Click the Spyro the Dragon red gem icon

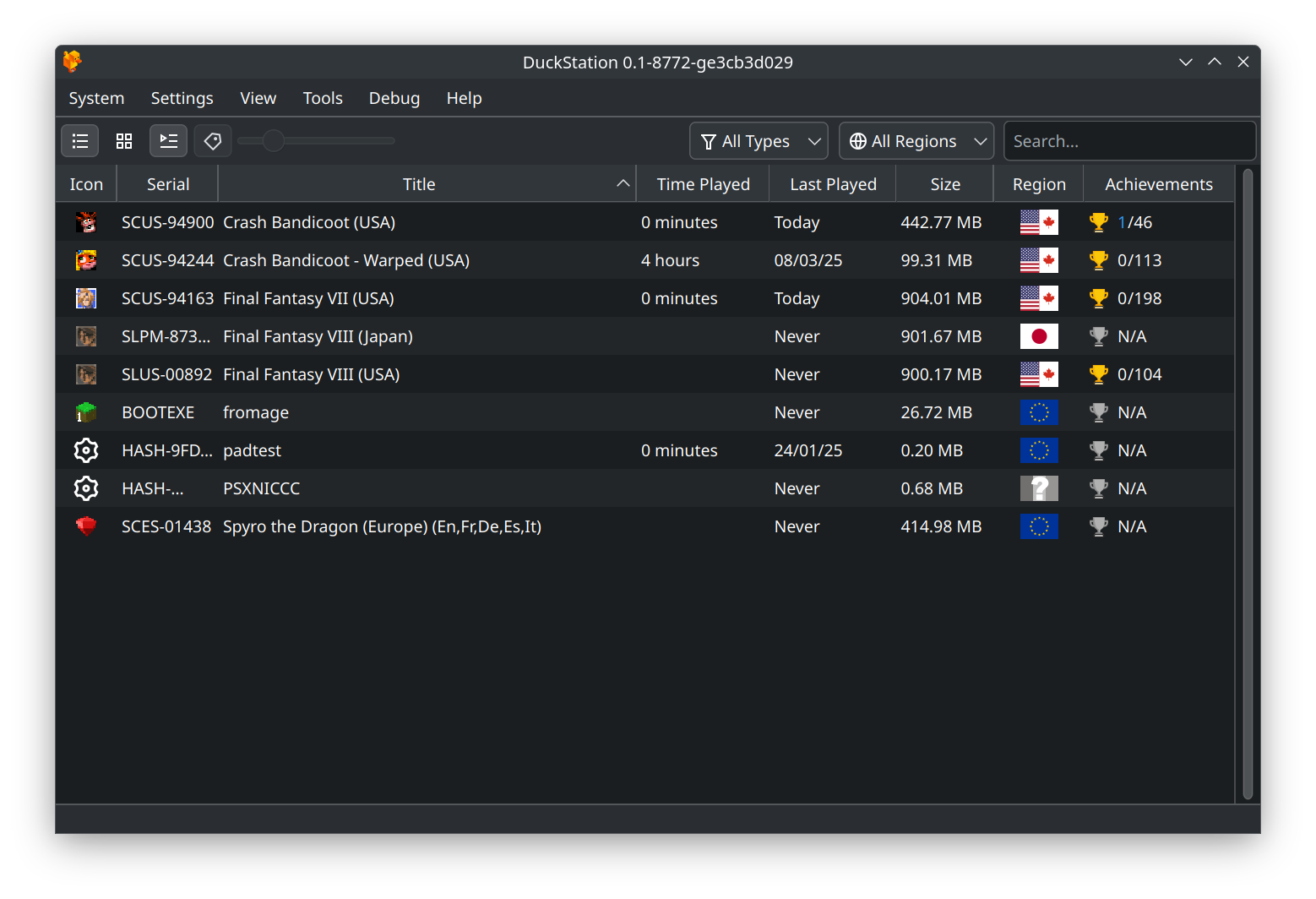(86, 526)
